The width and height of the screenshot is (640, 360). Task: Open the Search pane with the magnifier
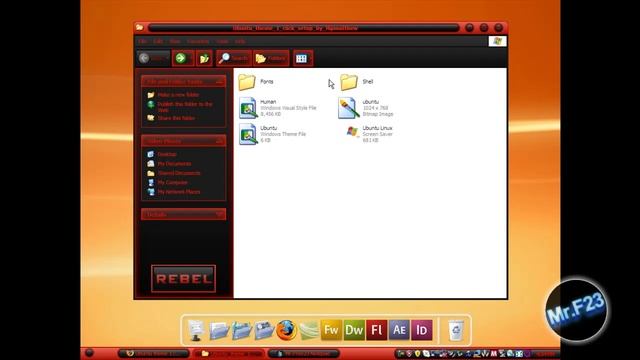233,58
